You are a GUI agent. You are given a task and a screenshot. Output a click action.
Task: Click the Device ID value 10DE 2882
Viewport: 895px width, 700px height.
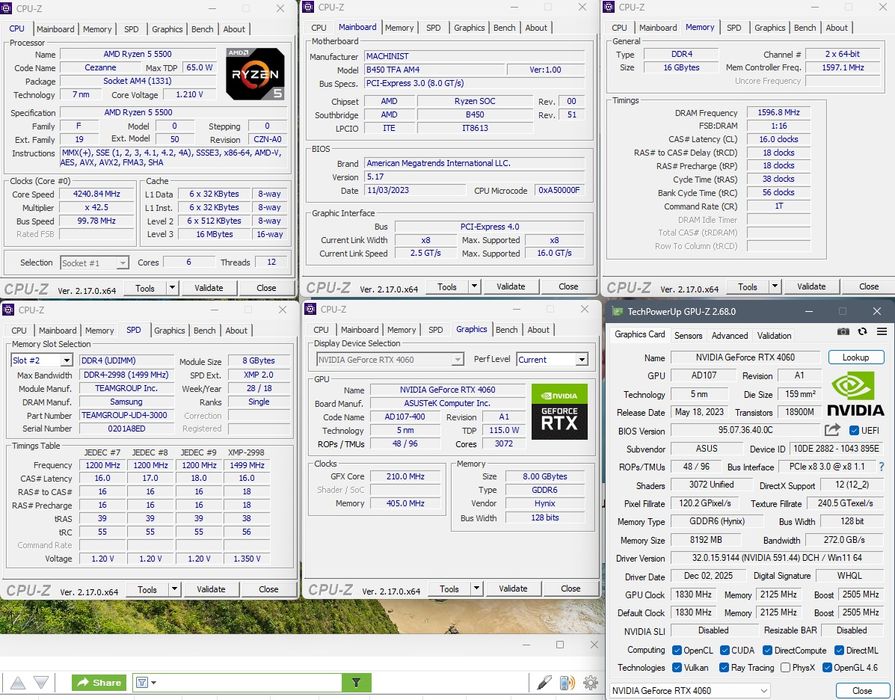836,448
